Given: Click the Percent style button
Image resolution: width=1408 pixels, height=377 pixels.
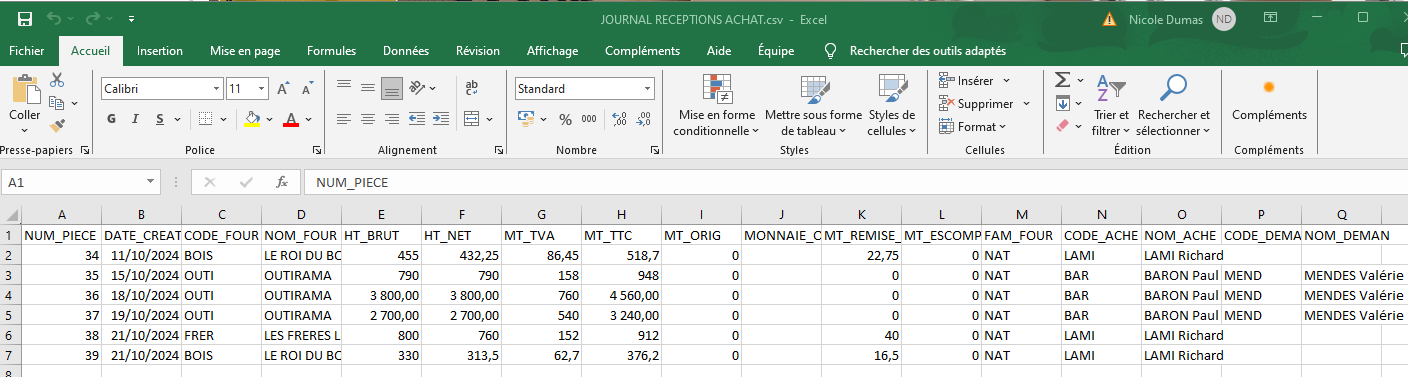Looking at the screenshot, I should coord(565,119).
